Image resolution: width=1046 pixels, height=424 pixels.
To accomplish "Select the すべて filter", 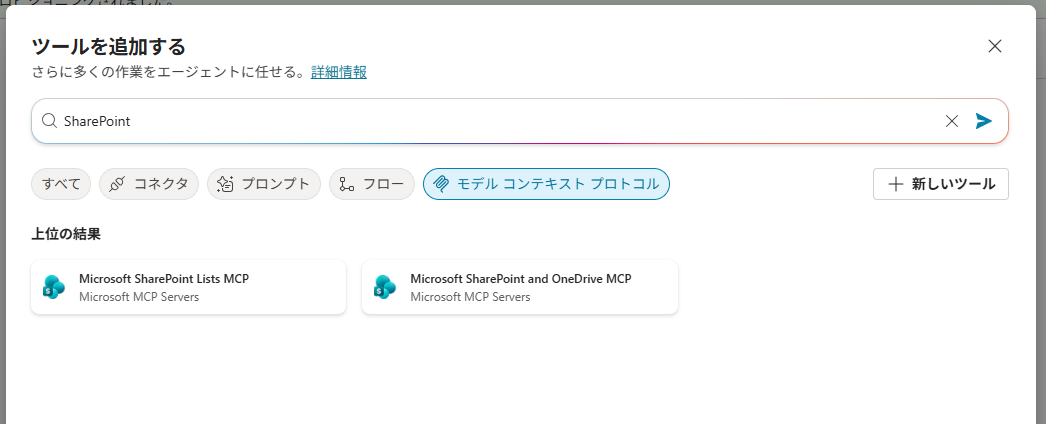I will (61, 184).
